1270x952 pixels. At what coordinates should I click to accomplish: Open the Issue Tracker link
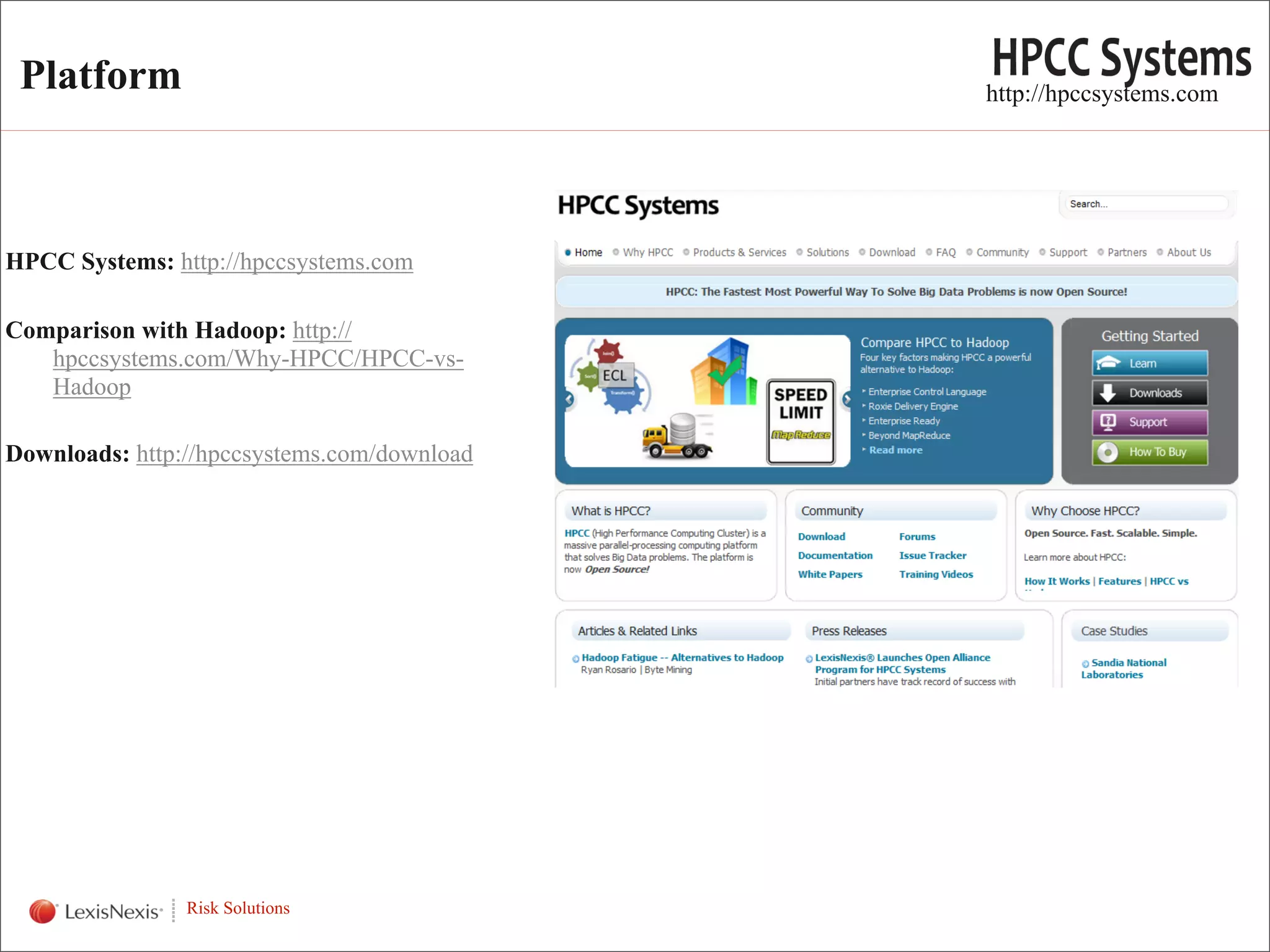coord(933,555)
